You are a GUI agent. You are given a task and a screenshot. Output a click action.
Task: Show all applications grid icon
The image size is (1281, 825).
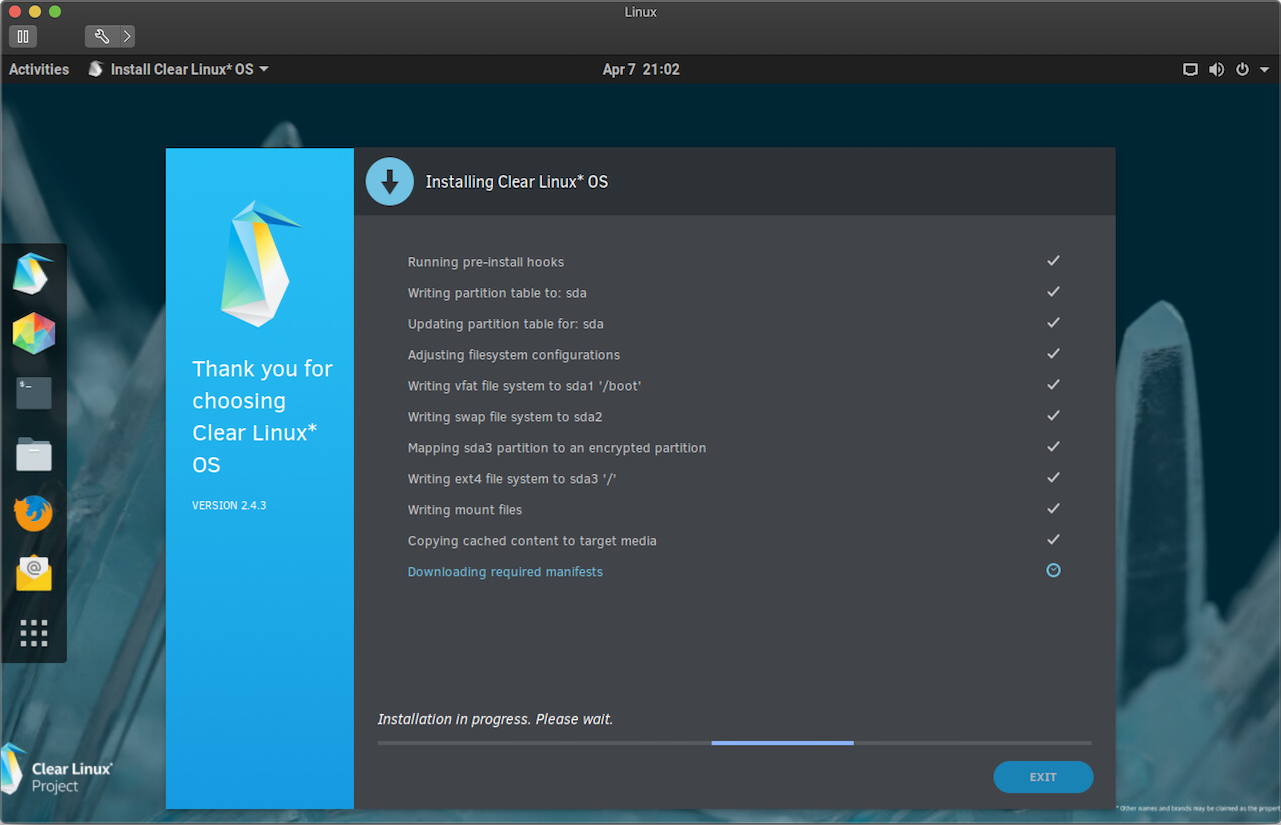[33, 633]
